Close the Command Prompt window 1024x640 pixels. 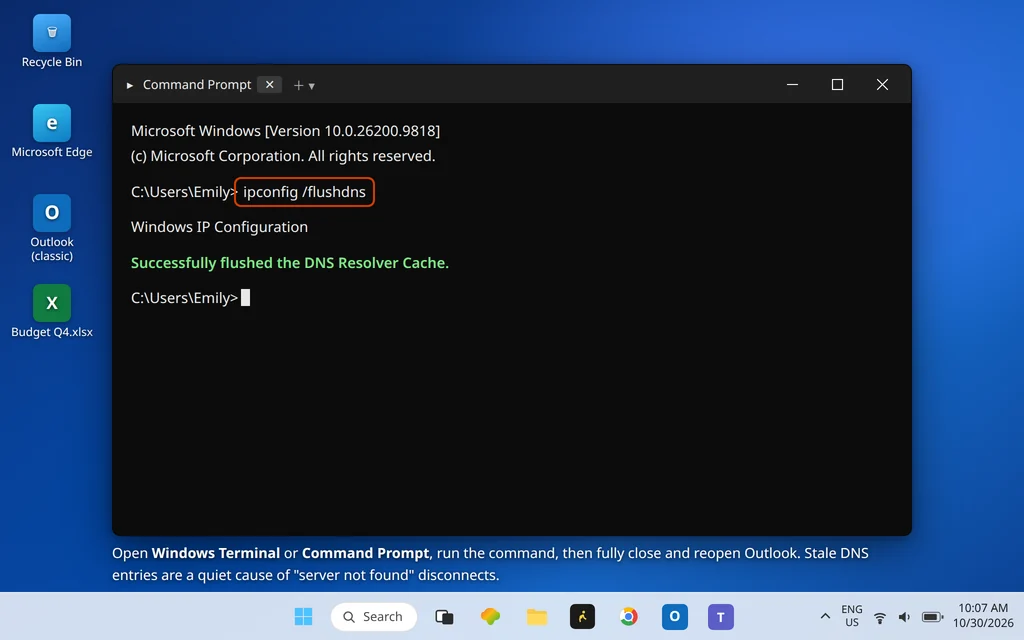(x=882, y=85)
